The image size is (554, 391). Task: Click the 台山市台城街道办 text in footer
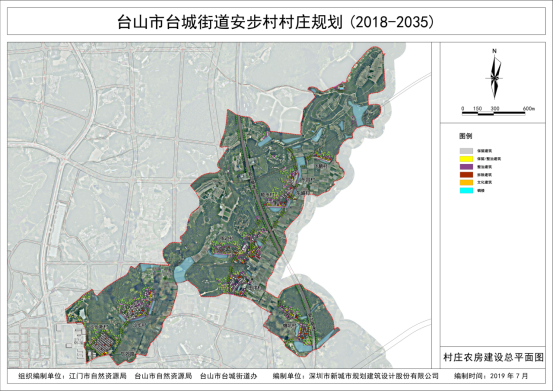click(229, 376)
